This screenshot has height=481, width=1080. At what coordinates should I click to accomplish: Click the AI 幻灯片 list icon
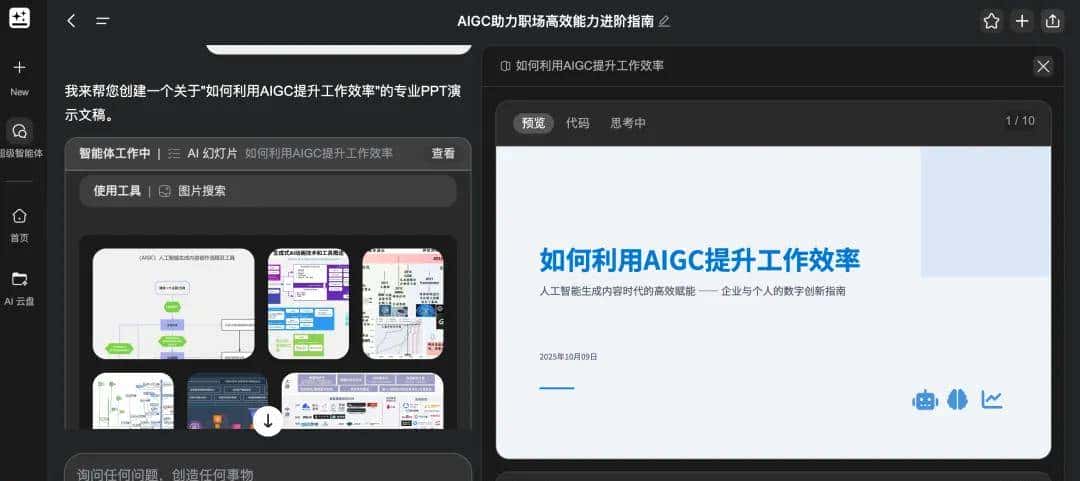pyautogui.click(x=174, y=154)
